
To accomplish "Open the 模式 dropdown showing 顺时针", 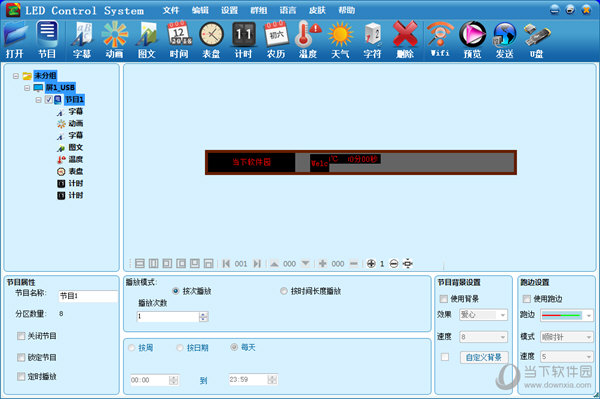I will (x=567, y=337).
